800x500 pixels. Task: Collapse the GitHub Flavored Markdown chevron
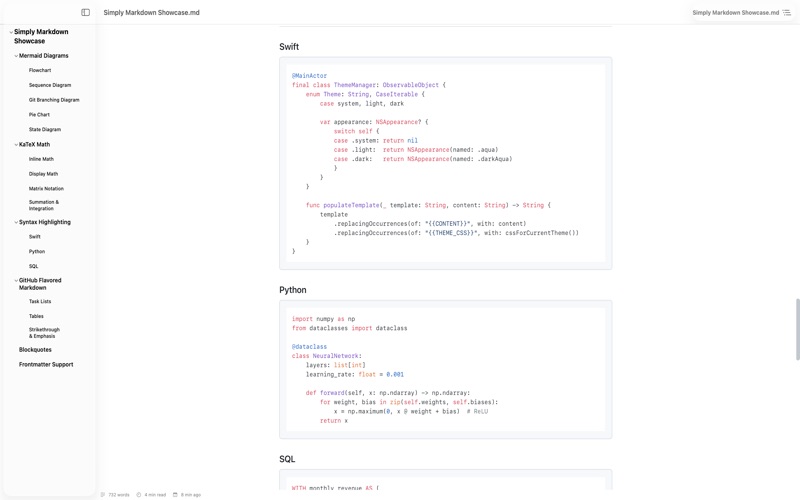click(16, 280)
